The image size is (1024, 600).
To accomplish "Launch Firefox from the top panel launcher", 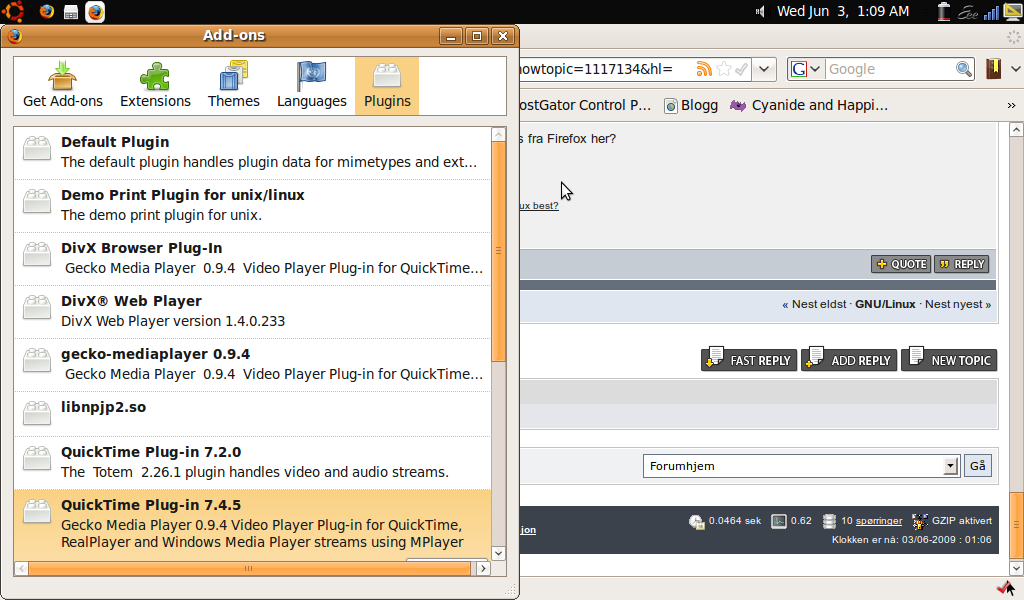I will point(46,12).
